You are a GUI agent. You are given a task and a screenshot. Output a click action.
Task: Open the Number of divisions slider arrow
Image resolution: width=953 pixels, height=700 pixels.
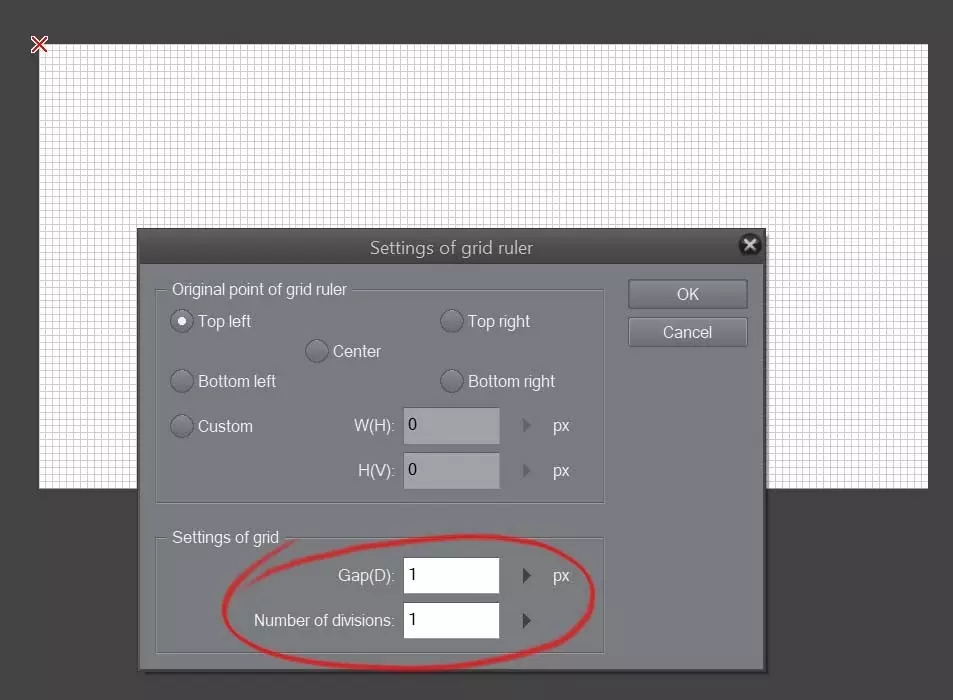[x=526, y=620]
